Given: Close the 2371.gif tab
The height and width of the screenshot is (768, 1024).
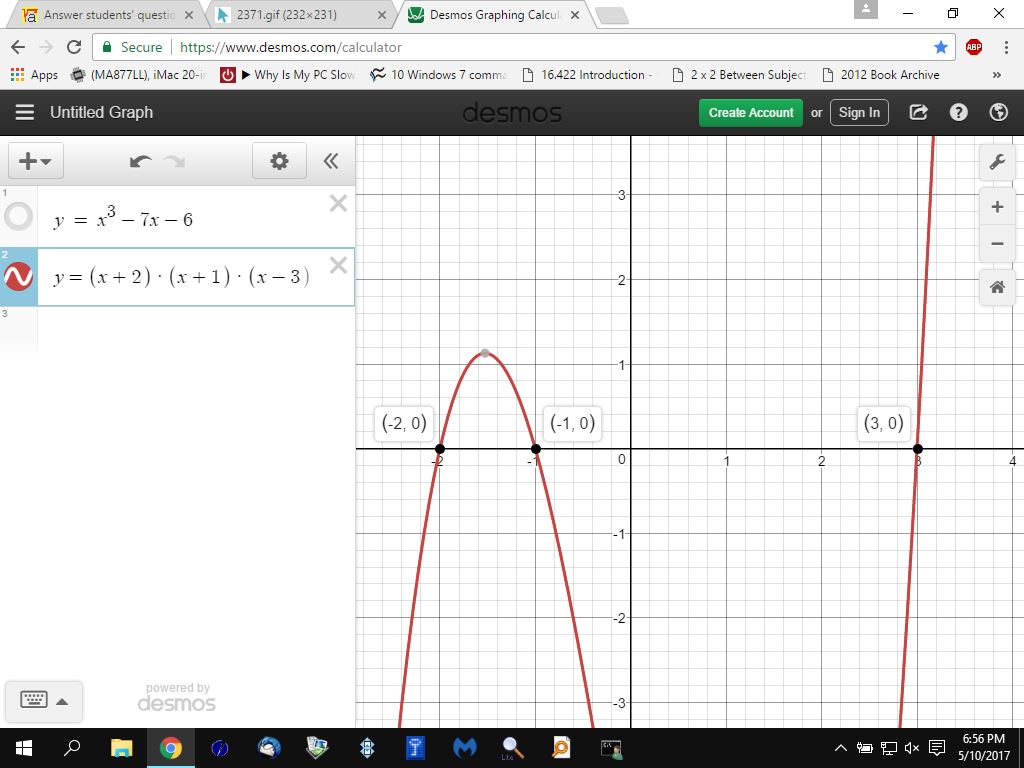Looking at the screenshot, I should pos(382,15).
